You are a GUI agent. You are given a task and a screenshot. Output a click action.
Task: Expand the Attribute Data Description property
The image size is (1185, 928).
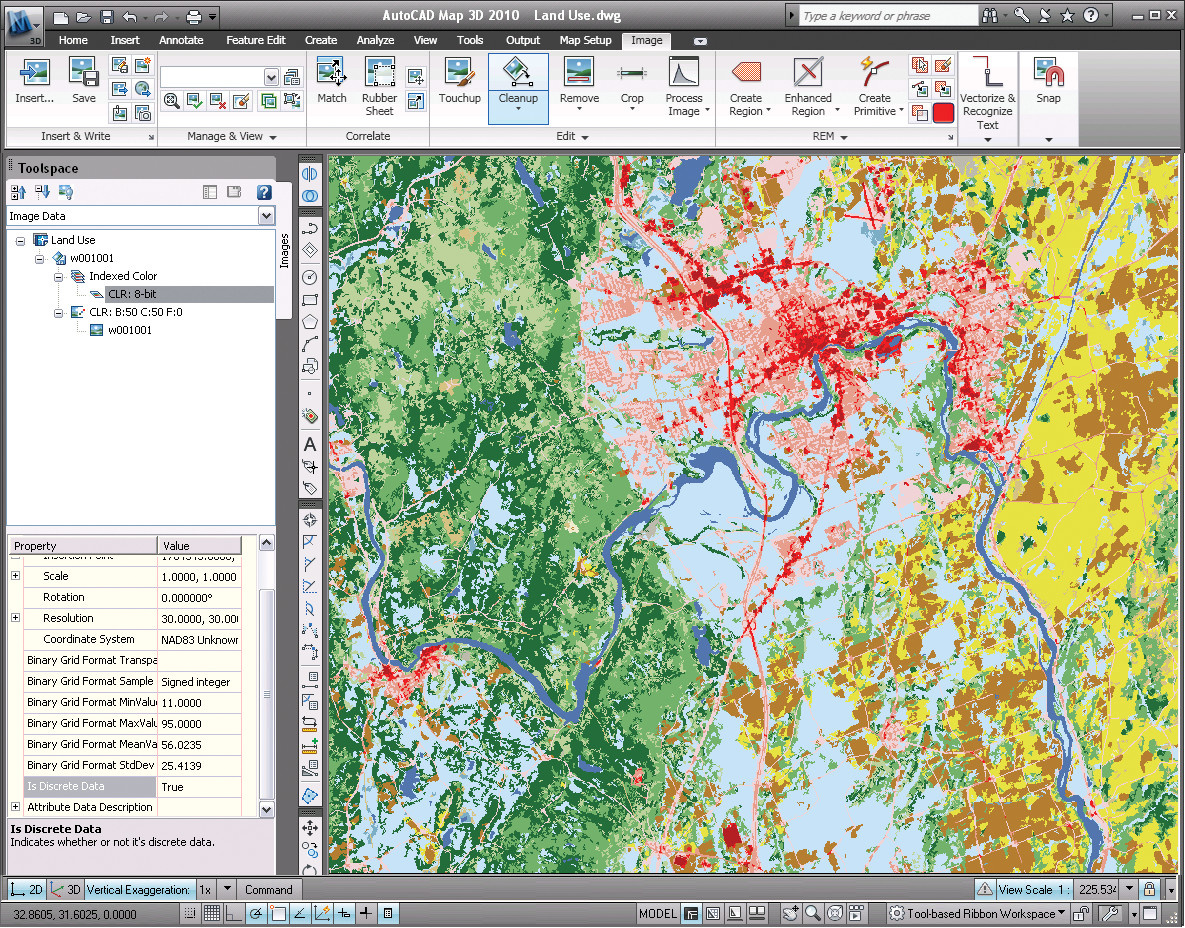click(x=15, y=807)
